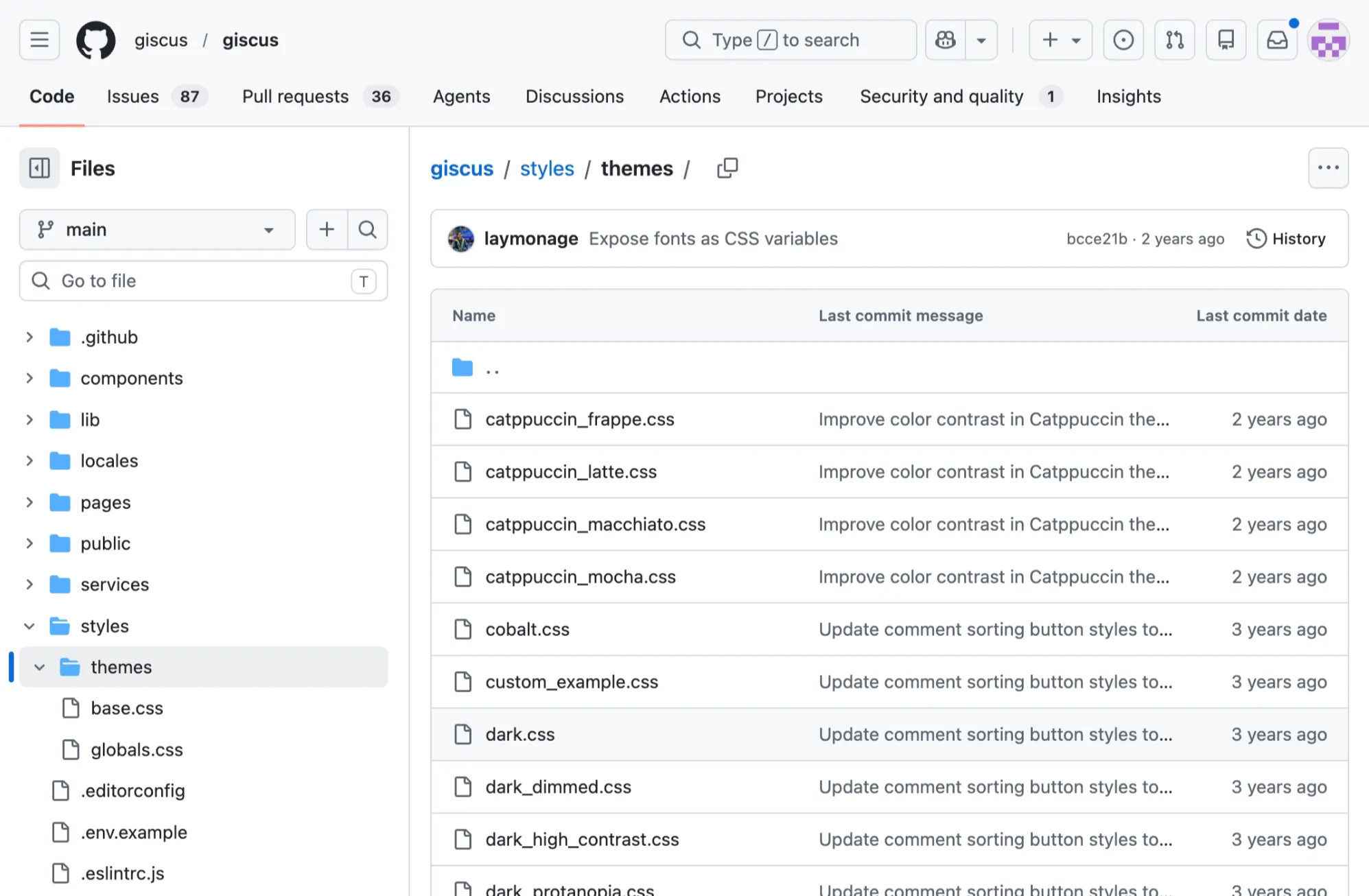Open the Pull requests icon in header
The height and width of the screenshot is (896, 1369).
point(1175,40)
